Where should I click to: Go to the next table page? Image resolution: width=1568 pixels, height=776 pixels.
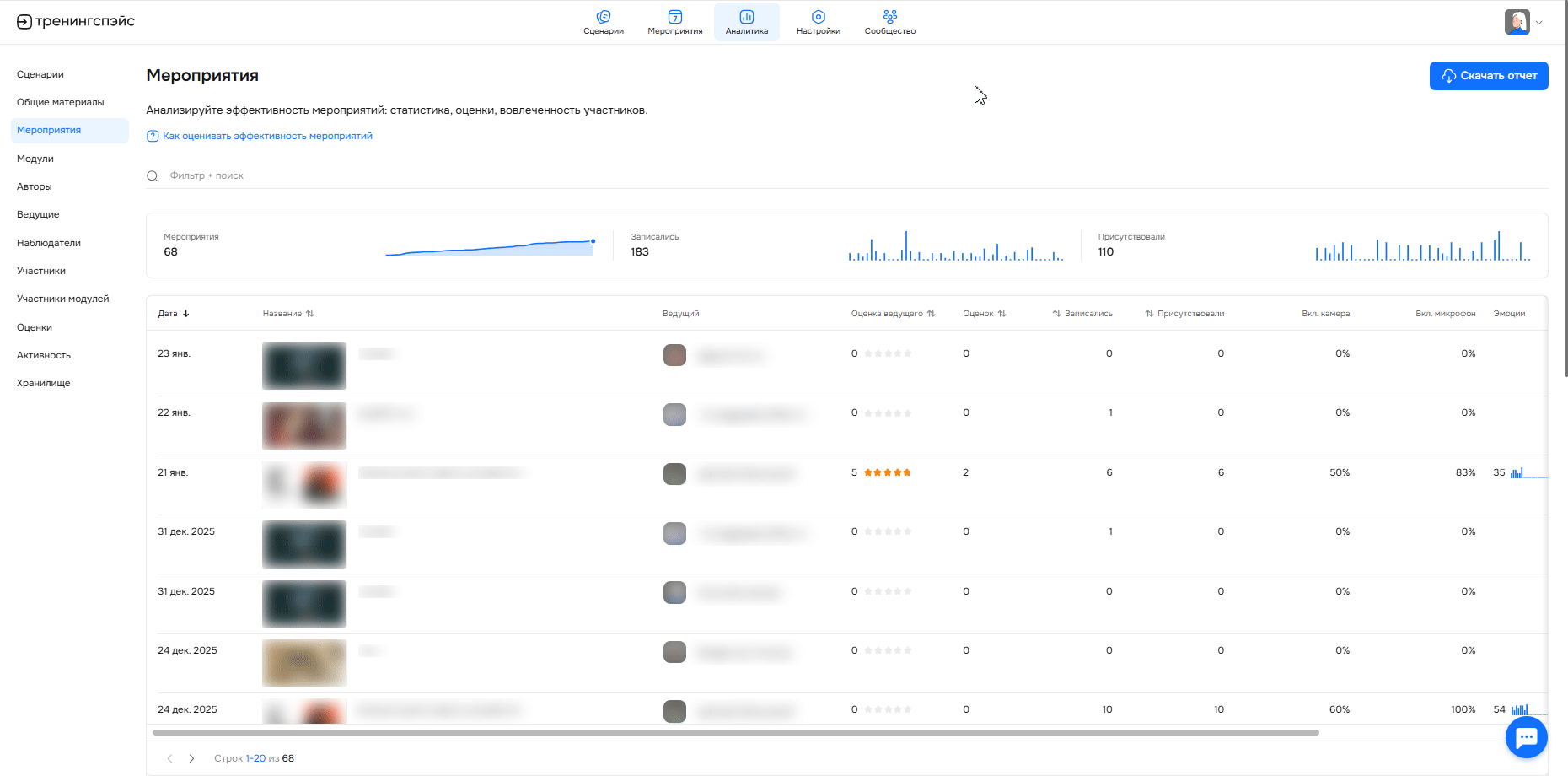click(x=192, y=758)
